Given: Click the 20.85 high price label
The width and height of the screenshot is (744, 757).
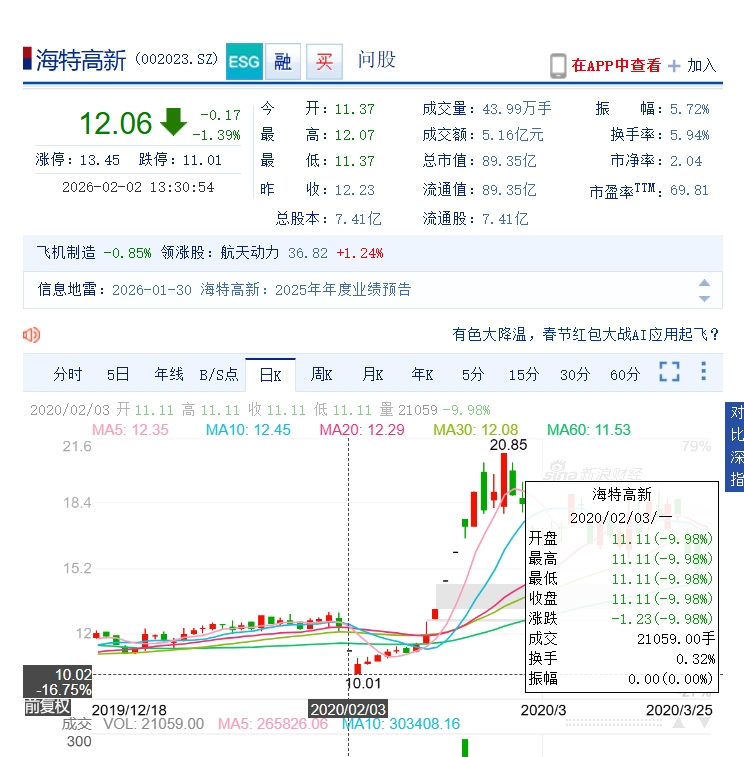Looking at the screenshot, I should [x=508, y=445].
